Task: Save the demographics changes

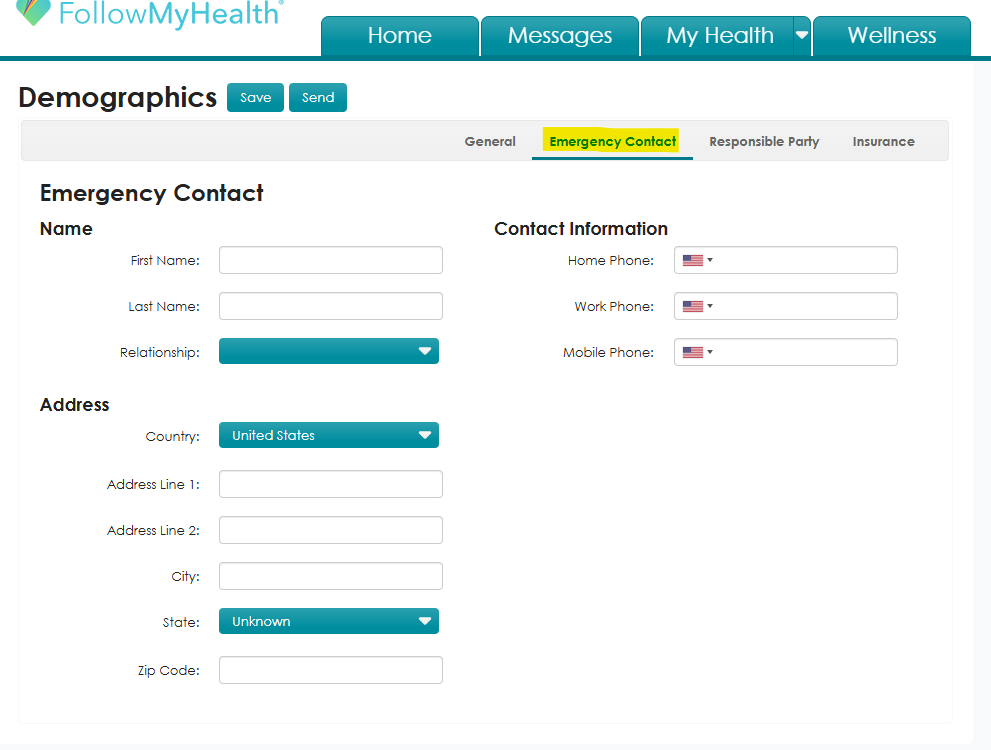Action: point(255,97)
